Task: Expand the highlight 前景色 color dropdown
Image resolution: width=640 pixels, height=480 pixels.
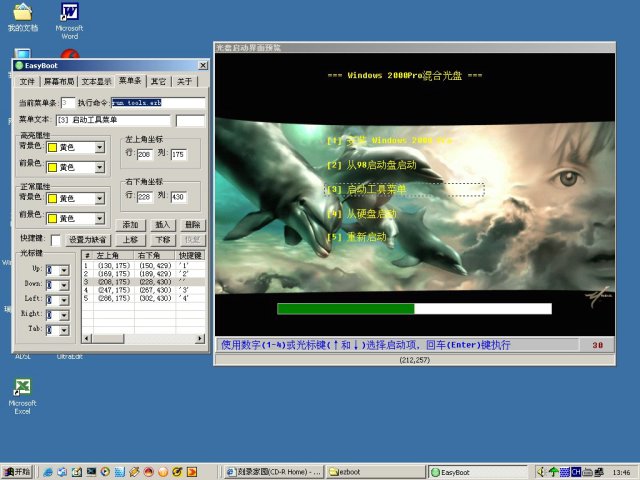Action: click(100, 167)
